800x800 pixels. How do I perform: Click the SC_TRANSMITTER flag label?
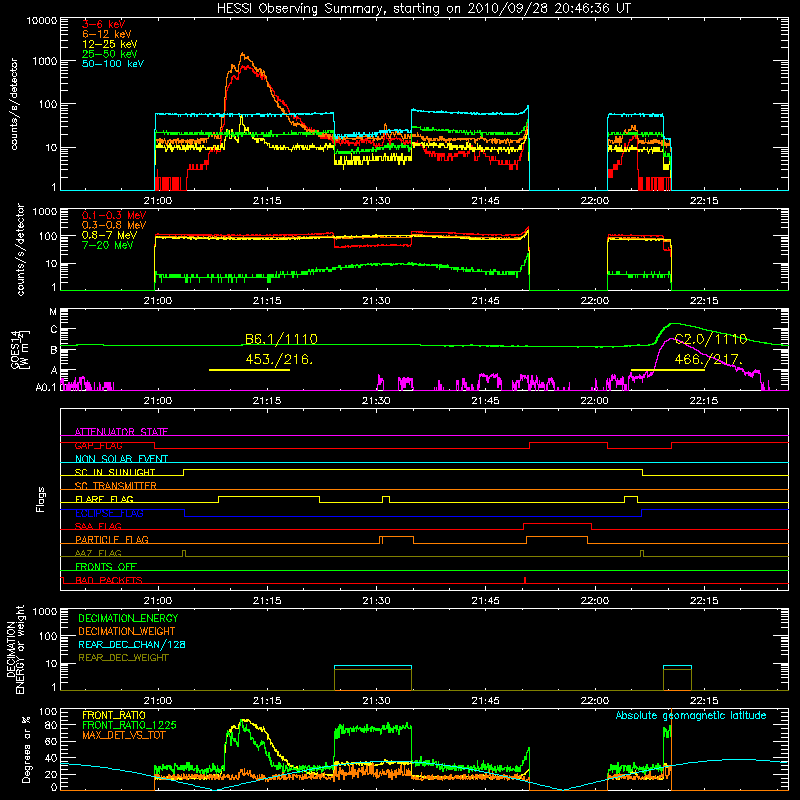click(x=116, y=486)
